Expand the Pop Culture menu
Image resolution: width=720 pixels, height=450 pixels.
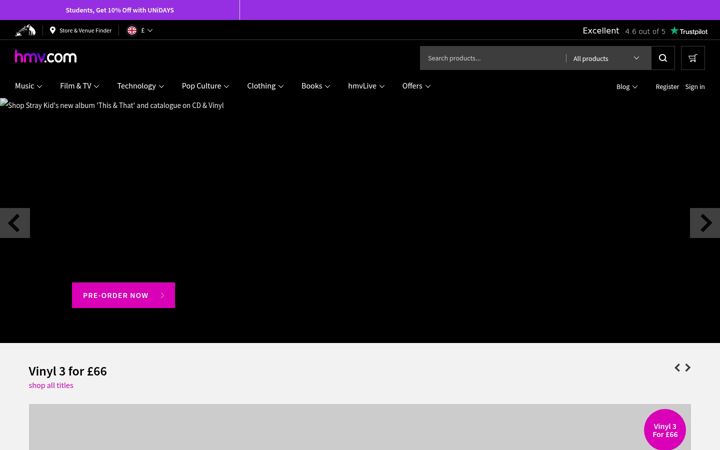point(205,86)
